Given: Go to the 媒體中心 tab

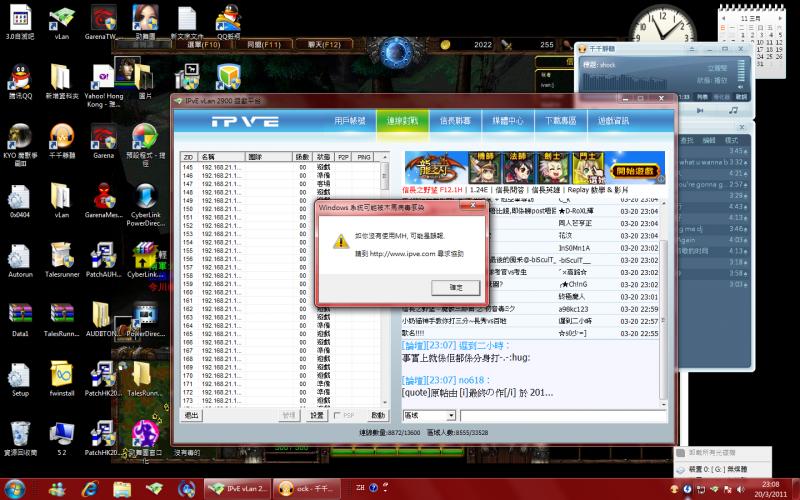Looking at the screenshot, I should (x=508, y=121).
